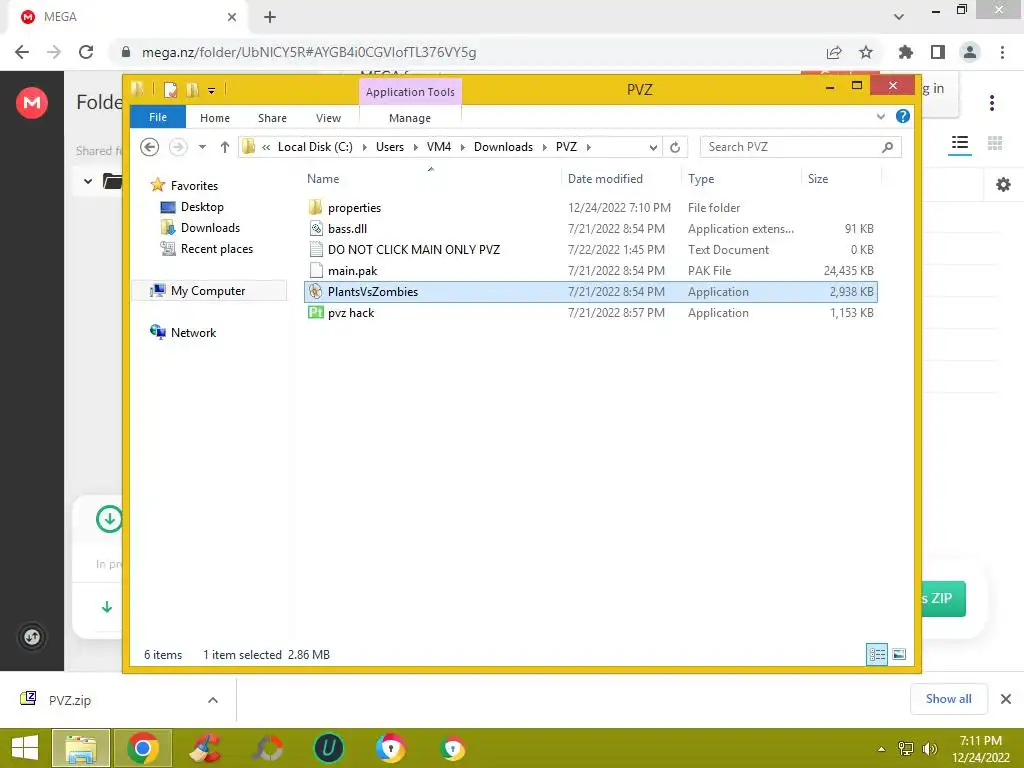
Task: Click the properties folder icon
Action: [315, 208]
